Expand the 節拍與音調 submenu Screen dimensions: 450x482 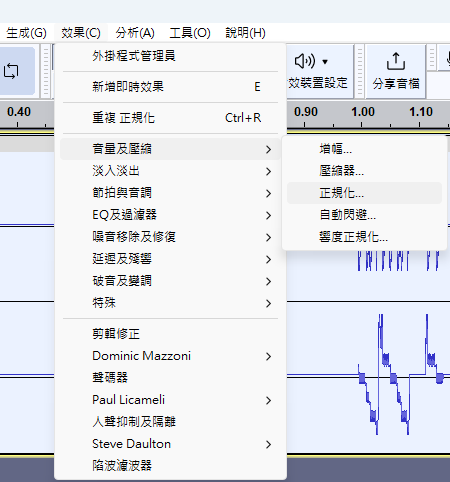click(x=170, y=193)
